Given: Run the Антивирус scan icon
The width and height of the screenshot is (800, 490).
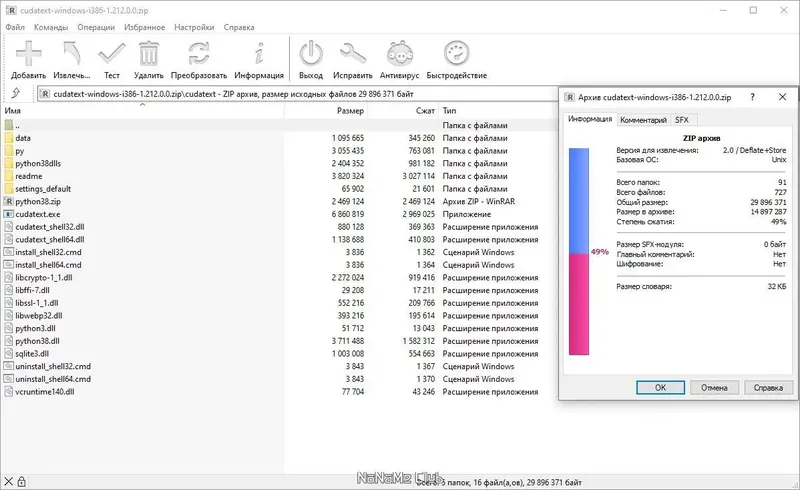Looking at the screenshot, I should coord(399,54).
